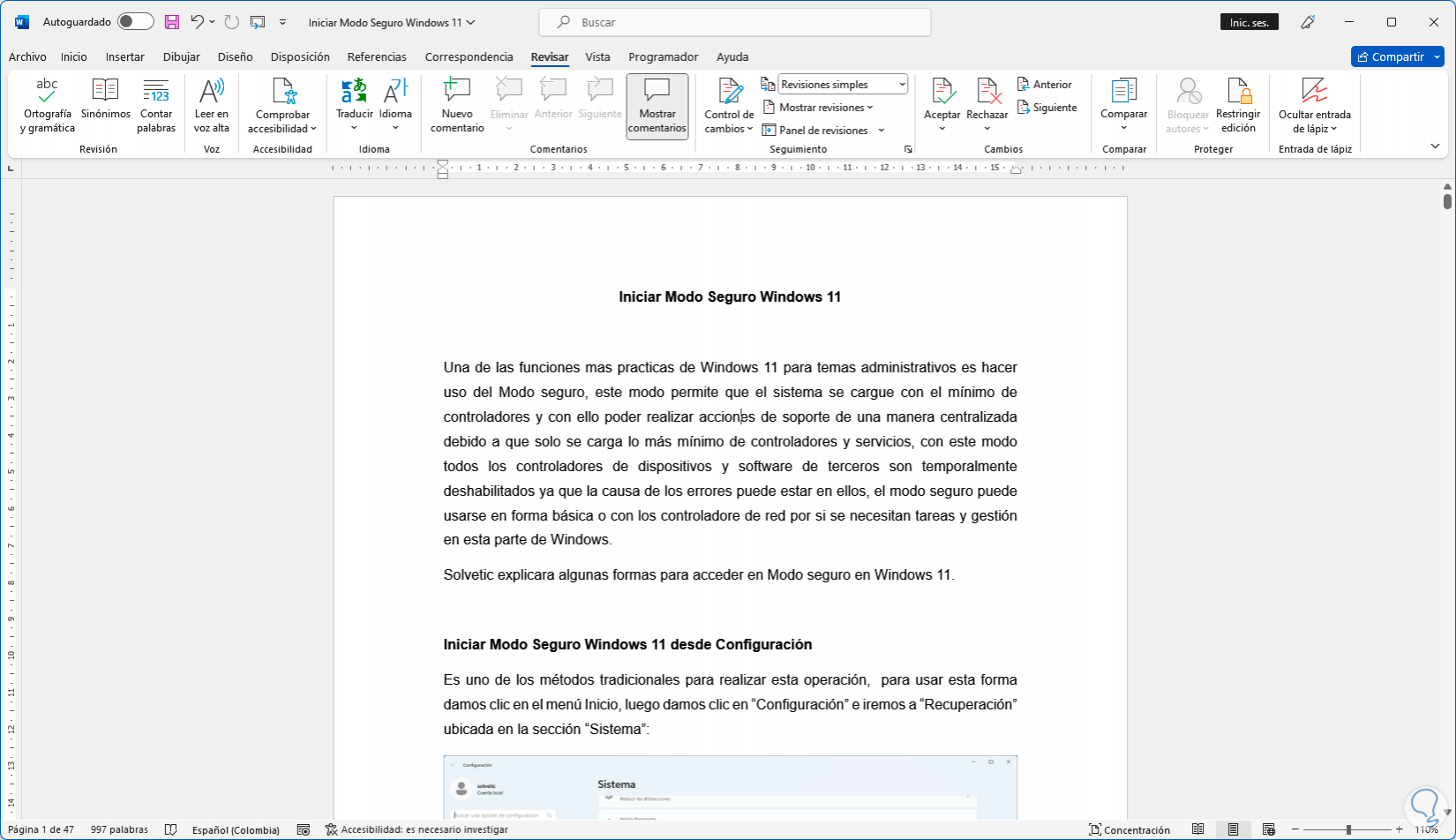Expand the document title dropdown

click(470, 22)
